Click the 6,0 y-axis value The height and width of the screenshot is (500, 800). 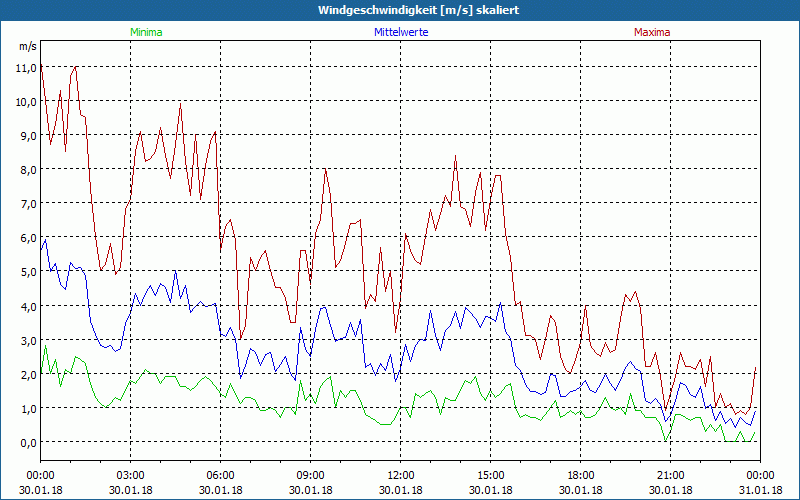point(29,238)
